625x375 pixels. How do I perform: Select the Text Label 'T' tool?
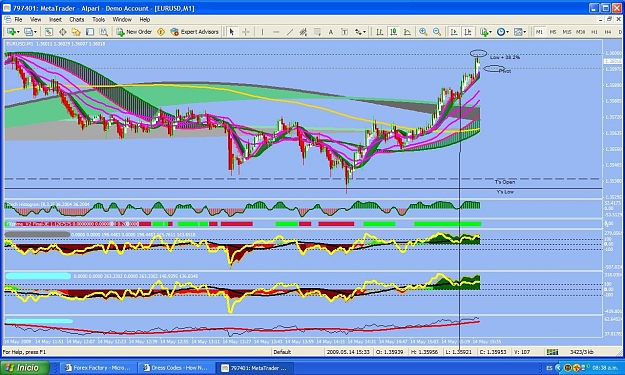[x=345, y=32]
